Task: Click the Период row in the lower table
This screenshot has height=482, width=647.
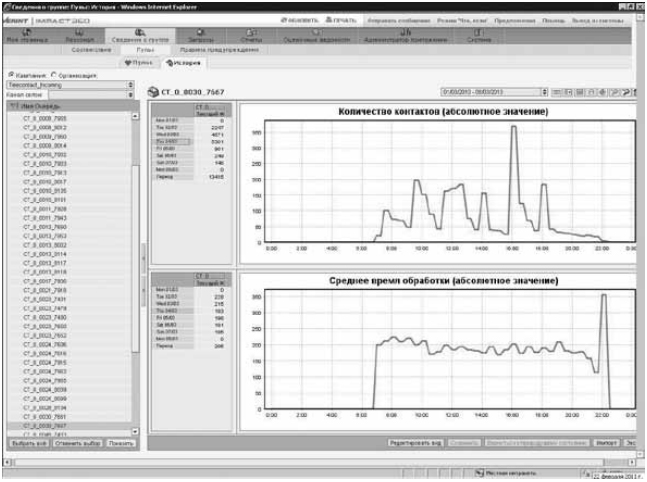Action: [189, 346]
